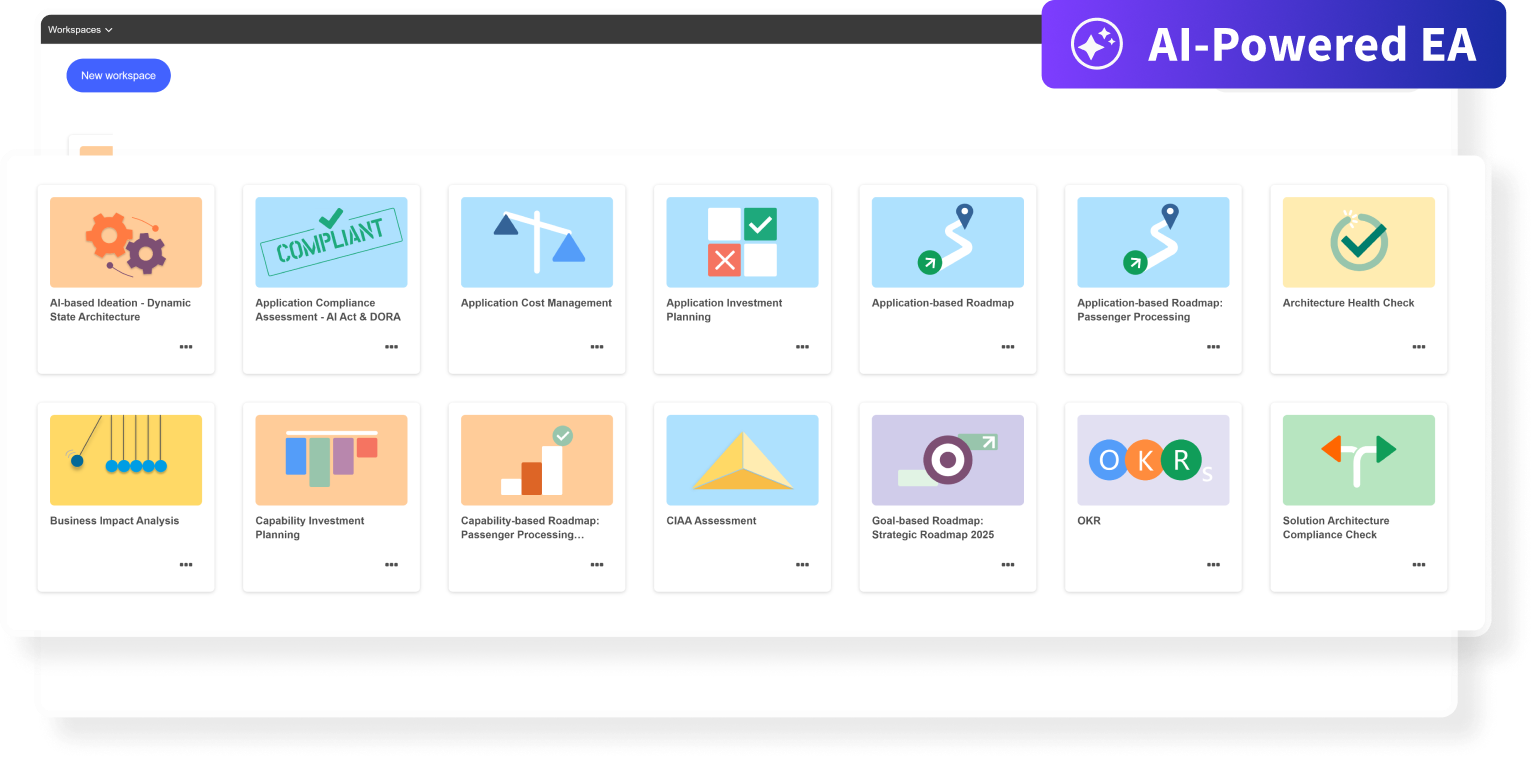Open the Application Investment Planning checkmark grid icon
This screenshot has width=1535, height=761.
[x=742, y=242]
